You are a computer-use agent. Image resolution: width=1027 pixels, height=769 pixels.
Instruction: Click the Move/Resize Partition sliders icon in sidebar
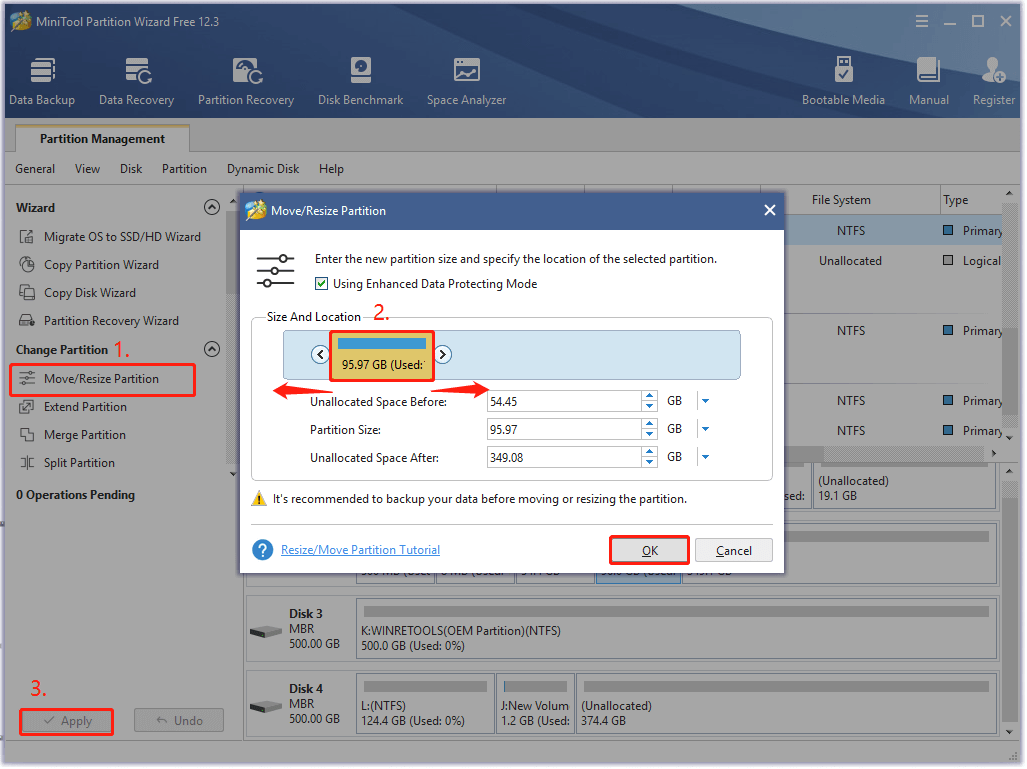(x=26, y=379)
